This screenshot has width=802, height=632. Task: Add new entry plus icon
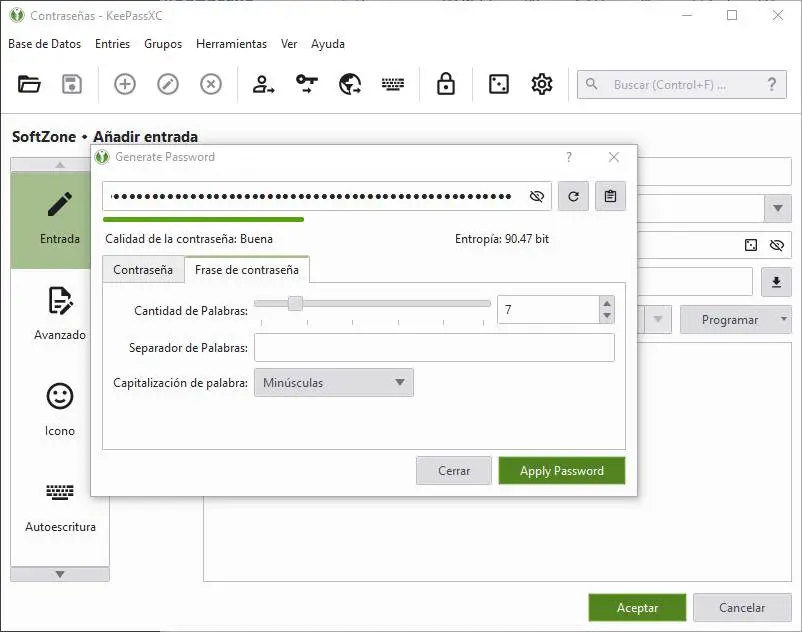click(125, 84)
